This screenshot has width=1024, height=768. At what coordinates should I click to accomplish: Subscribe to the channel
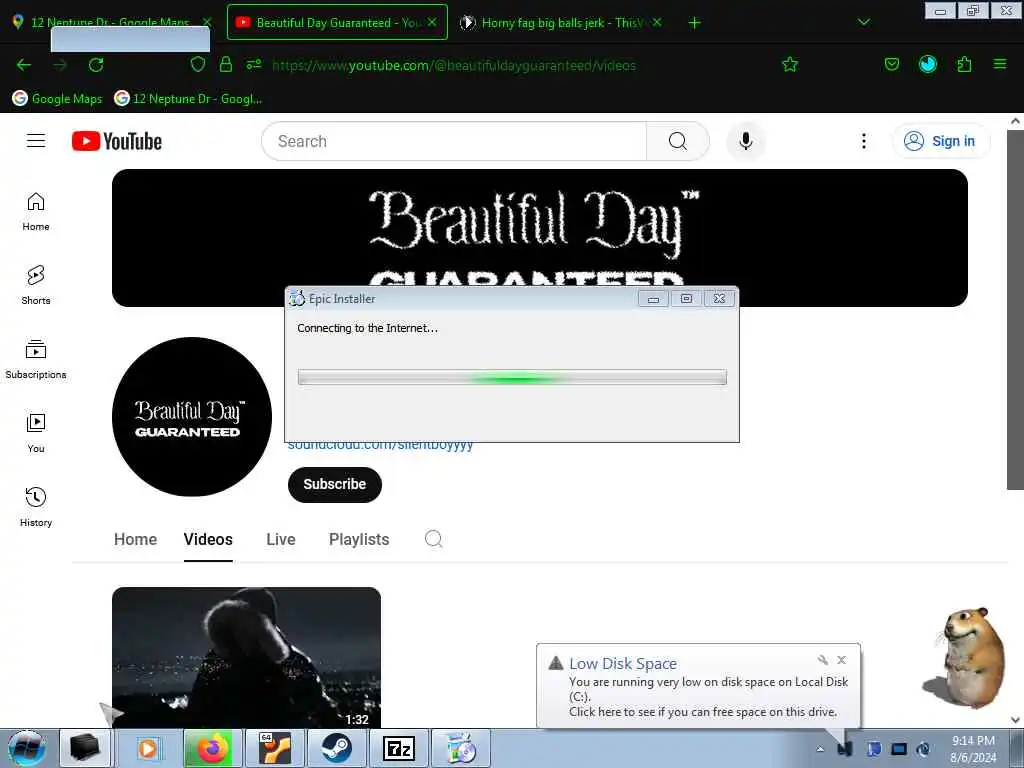[x=334, y=484]
